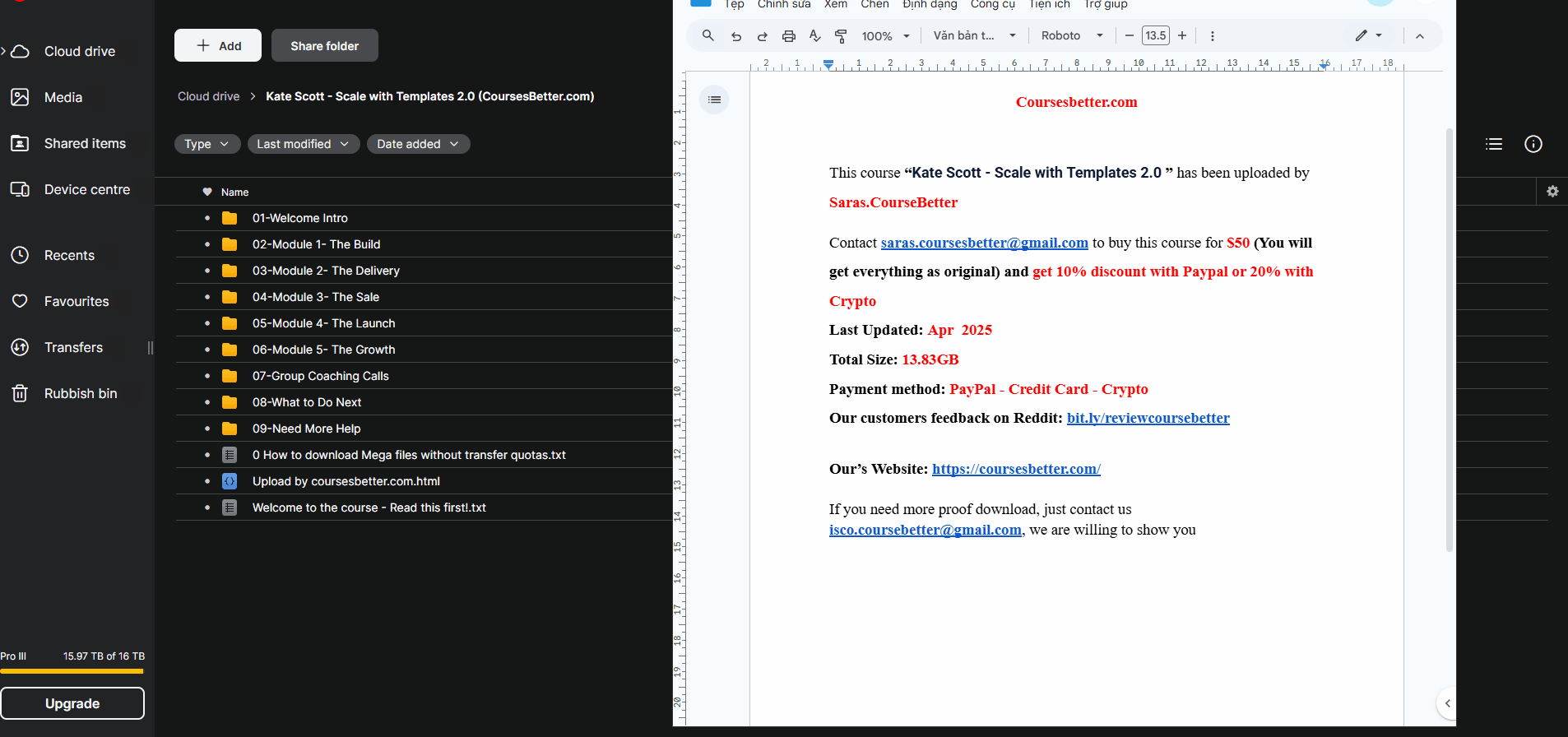The height and width of the screenshot is (737, 1568).
Task: Expand the Type filter dropdown
Action: tap(207, 144)
